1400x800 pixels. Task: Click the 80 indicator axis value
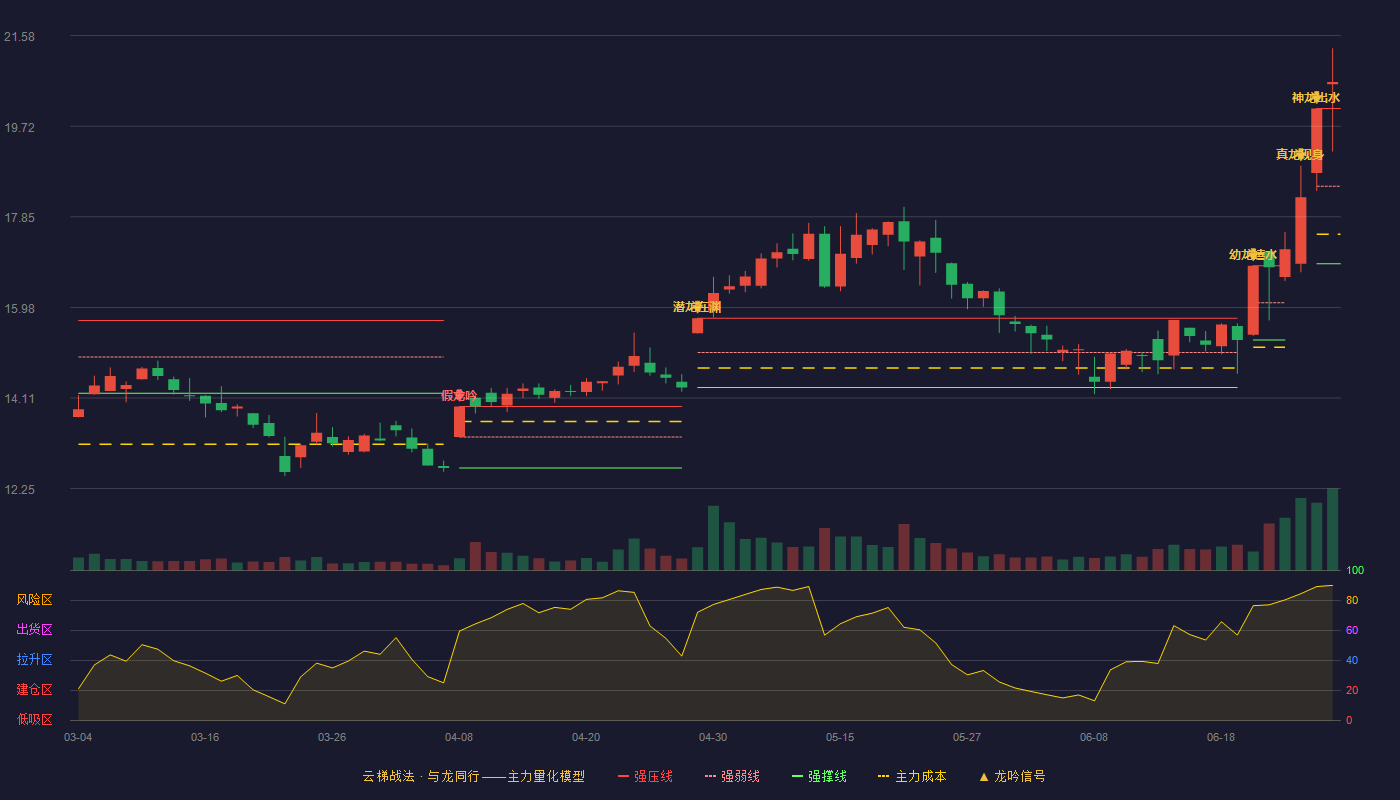pos(1351,600)
